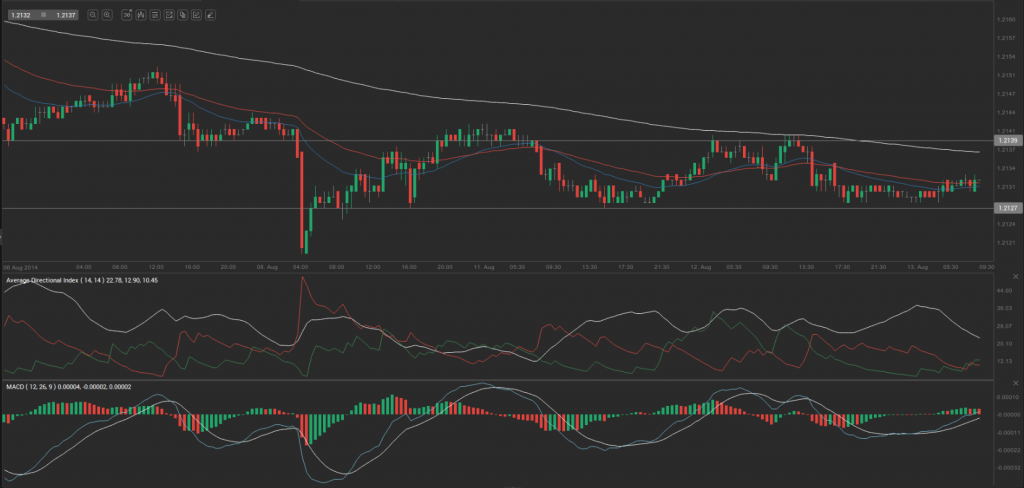Click the 12. Aug date marker on time axis
This screenshot has width=1024, height=488.
click(699, 267)
